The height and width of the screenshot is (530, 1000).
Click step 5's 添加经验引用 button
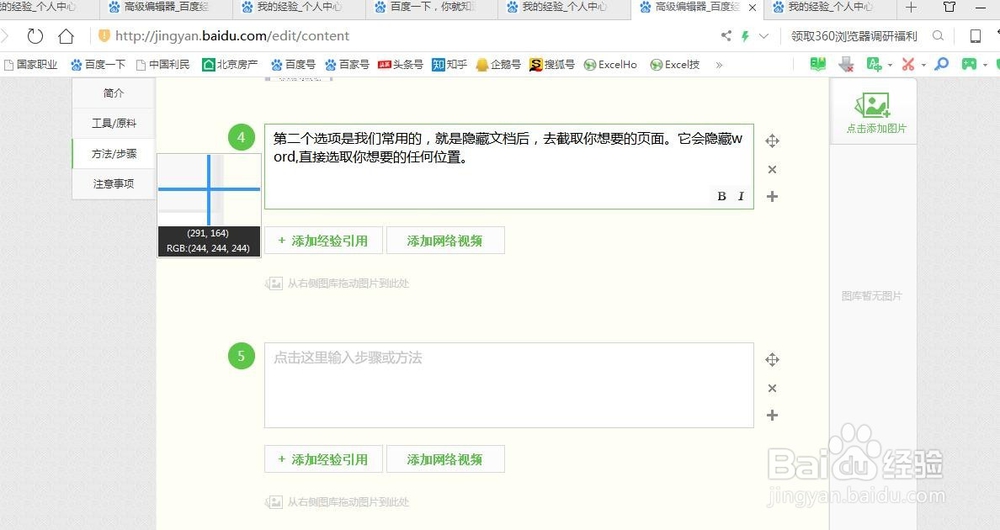323,459
